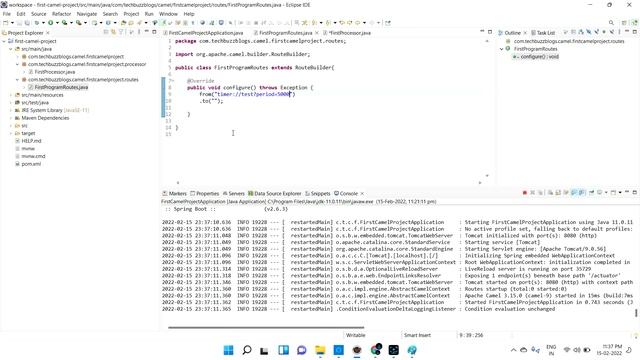640x360 pixels.
Task: Toggle Show Console on standard error change
Action: click(582, 193)
